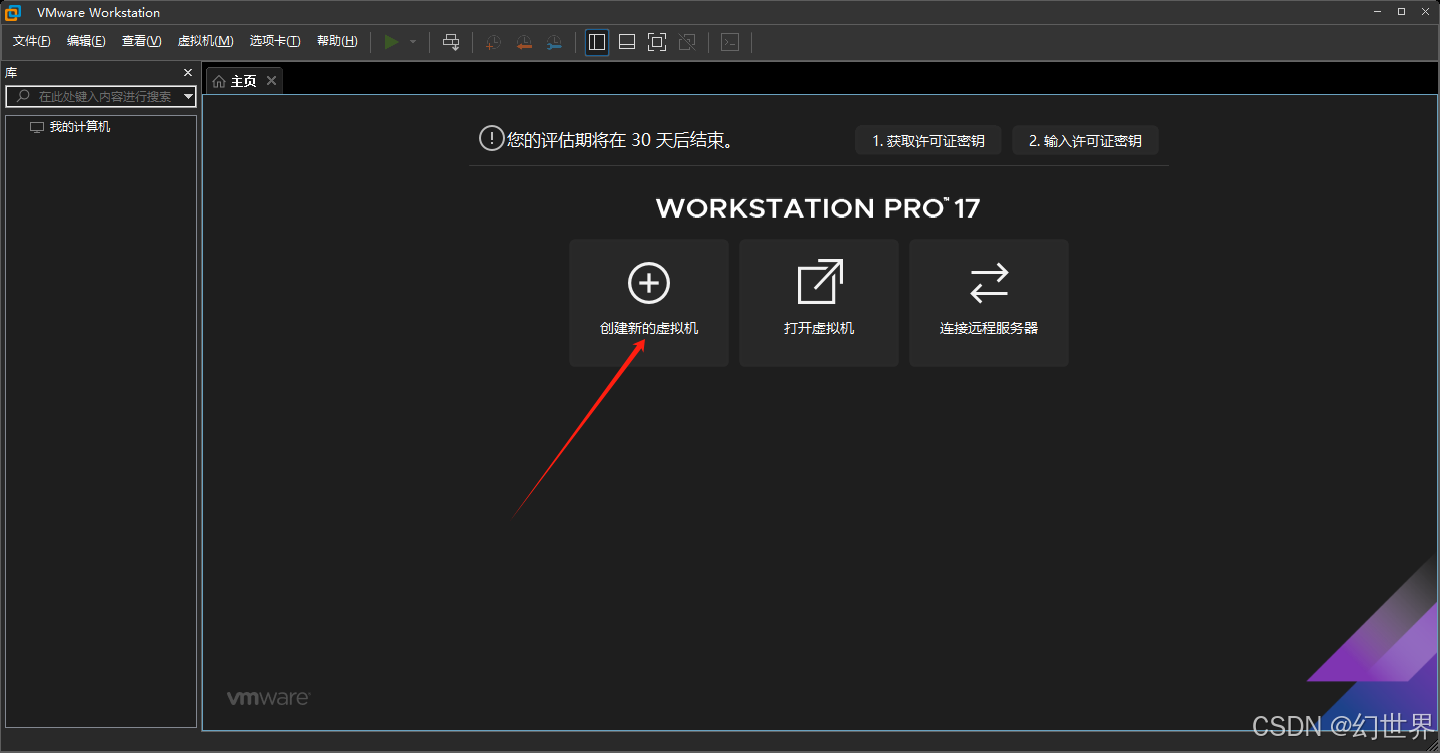Expand the library search dropdown arrow
1440x753 pixels.
tap(189, 97)
